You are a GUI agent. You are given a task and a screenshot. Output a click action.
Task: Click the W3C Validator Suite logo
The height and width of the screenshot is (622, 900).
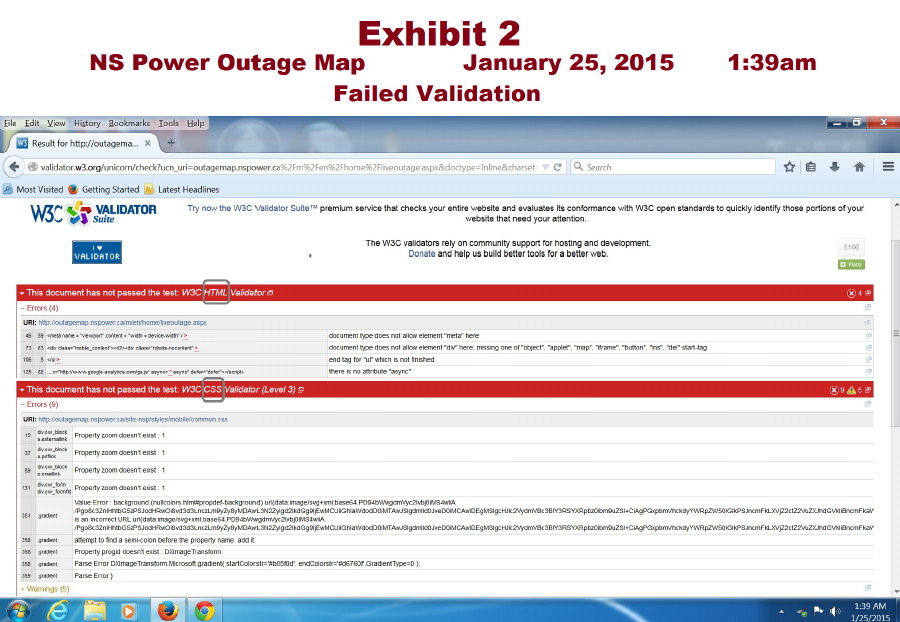[94, 213]
